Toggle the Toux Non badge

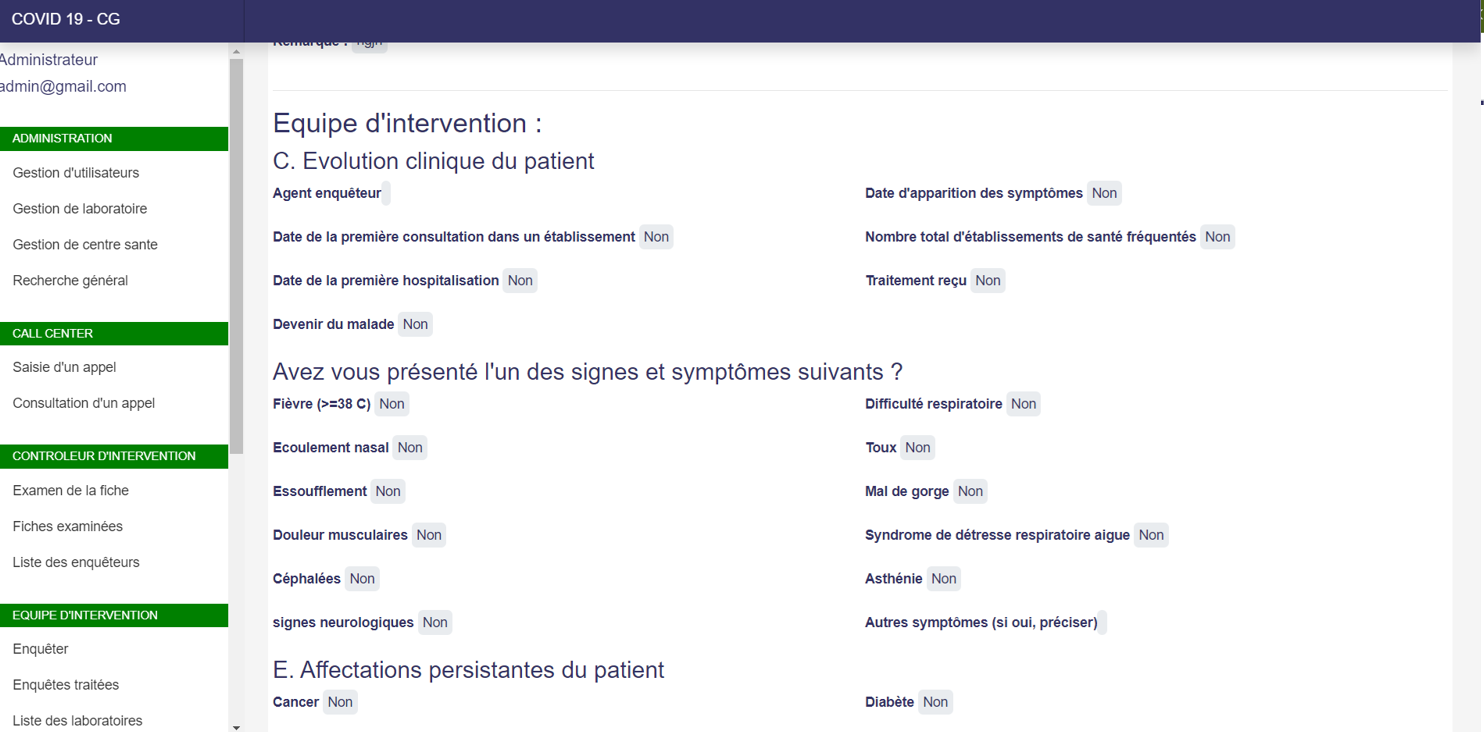click(919, 447)
